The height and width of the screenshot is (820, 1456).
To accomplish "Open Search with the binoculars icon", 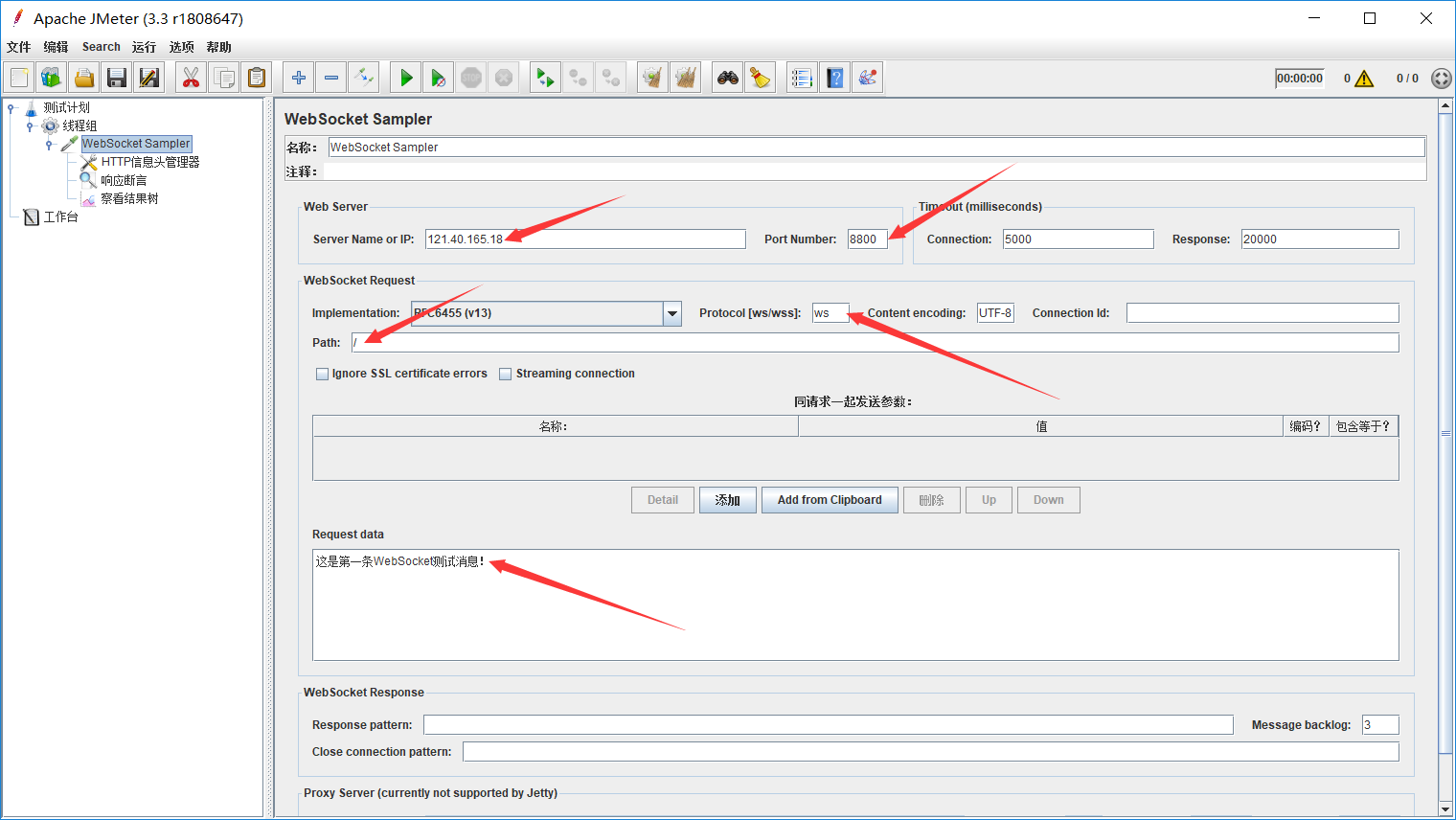I will (x=728, y=78).
